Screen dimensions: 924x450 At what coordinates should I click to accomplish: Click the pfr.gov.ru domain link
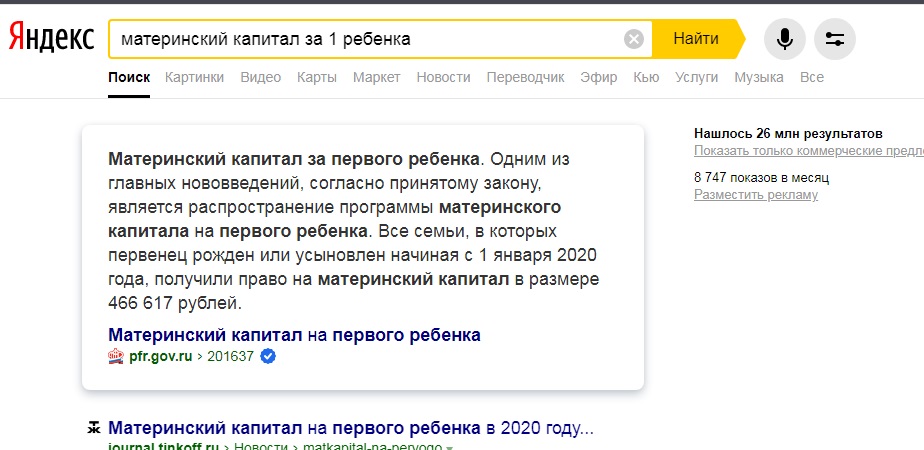tap(160, 356)
